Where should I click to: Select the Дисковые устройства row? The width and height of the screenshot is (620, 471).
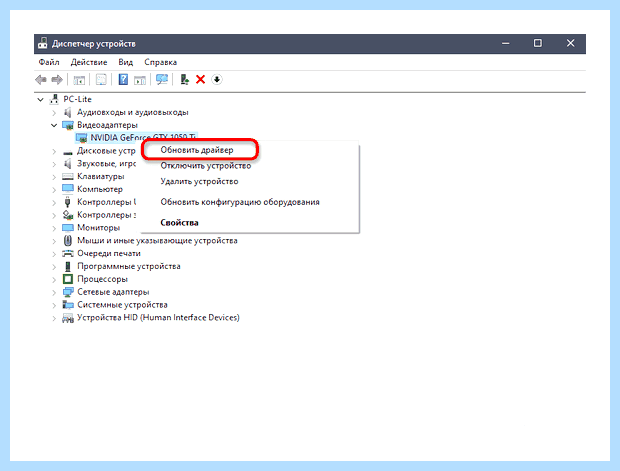point(106,151)
